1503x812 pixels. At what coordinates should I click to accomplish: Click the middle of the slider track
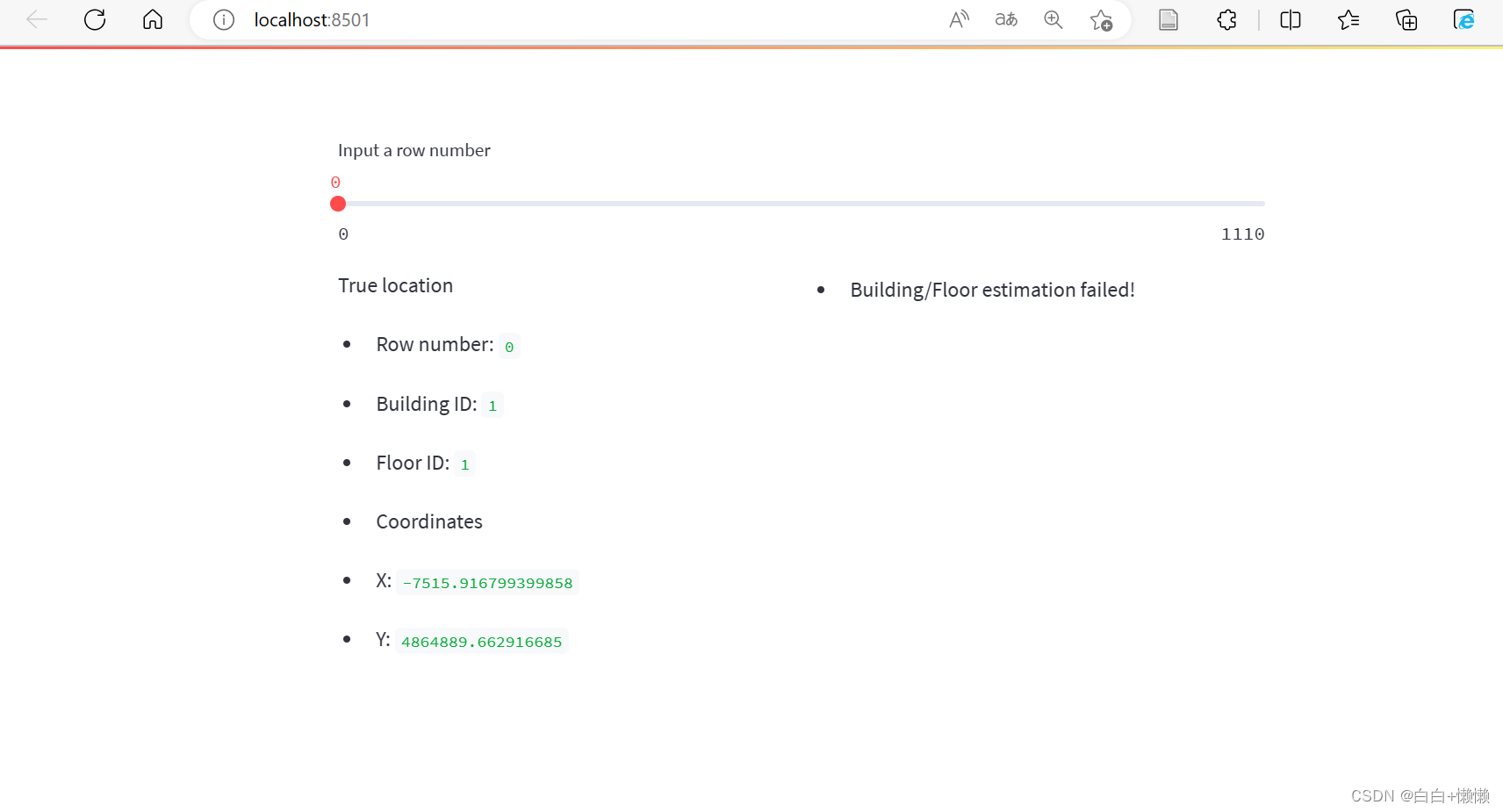[802, 204]
